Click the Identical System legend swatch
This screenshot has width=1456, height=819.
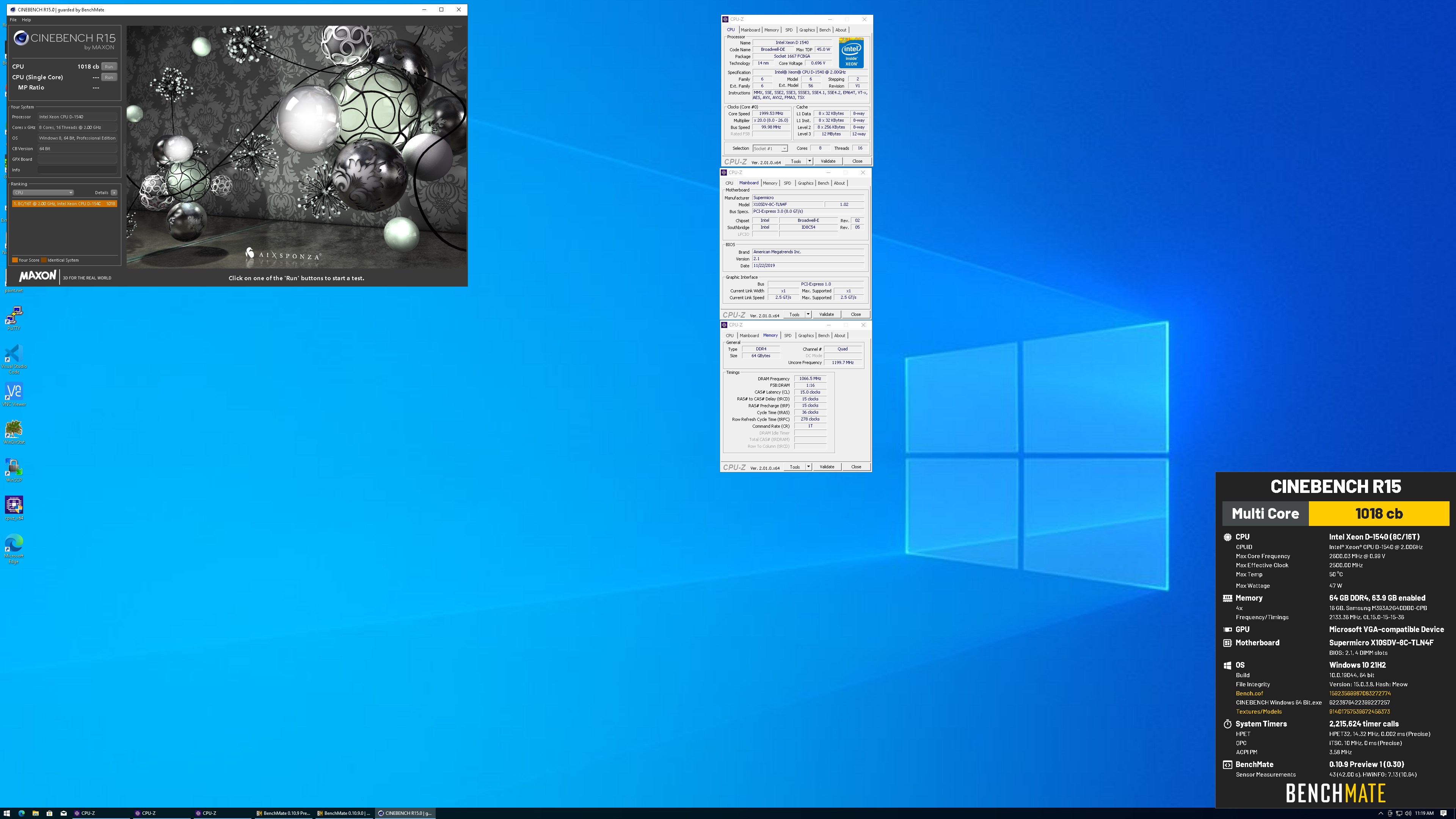tap(44, 260)
